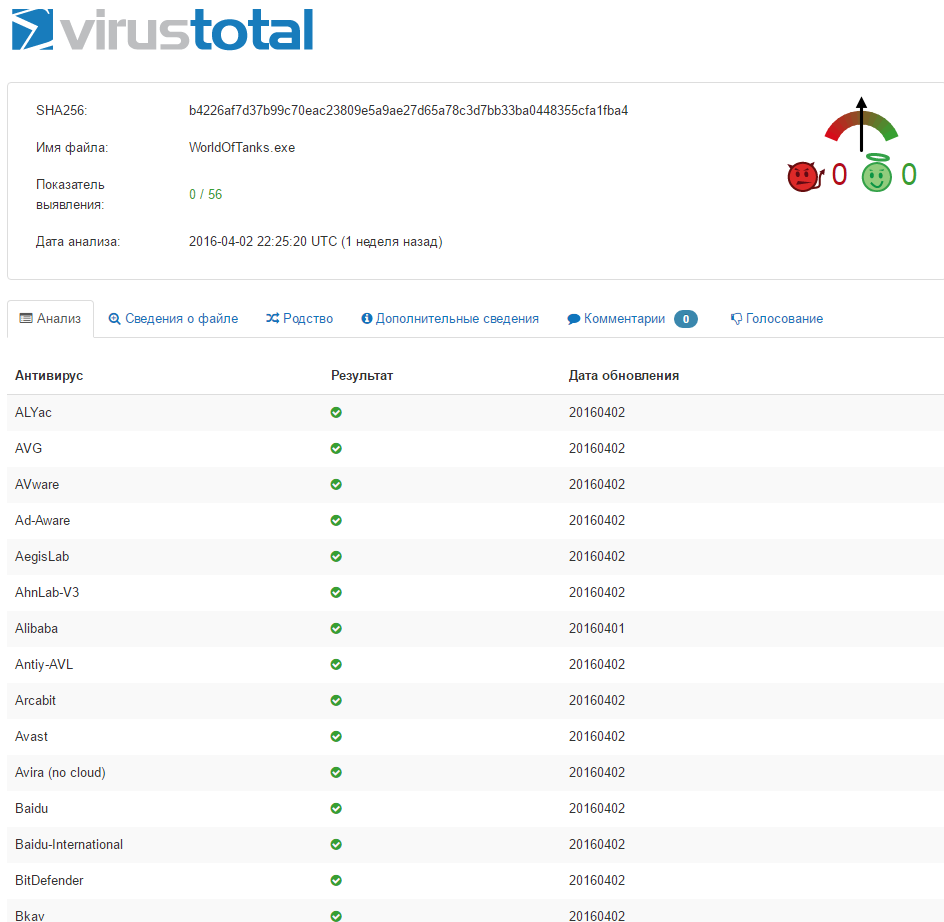Click the green harmless votes count 0
The image size is (944, 922).
tap(908, 175)
